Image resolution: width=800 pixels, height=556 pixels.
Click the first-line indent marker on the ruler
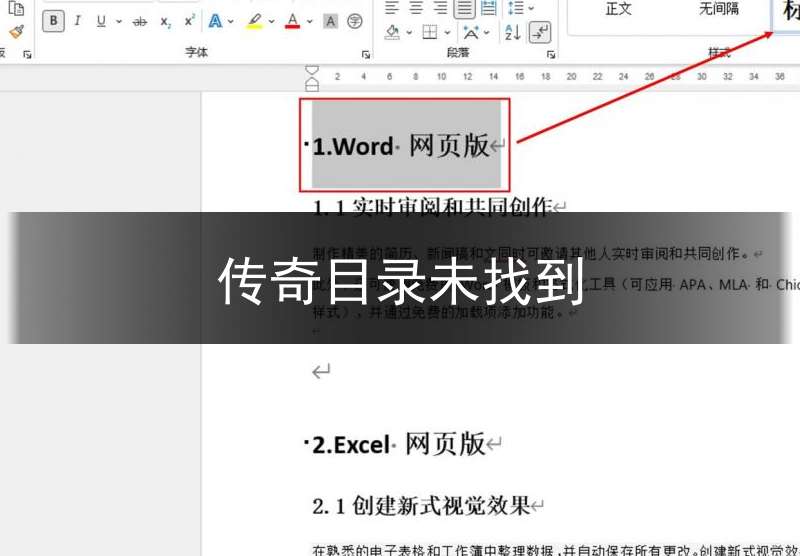click(312, 70)
